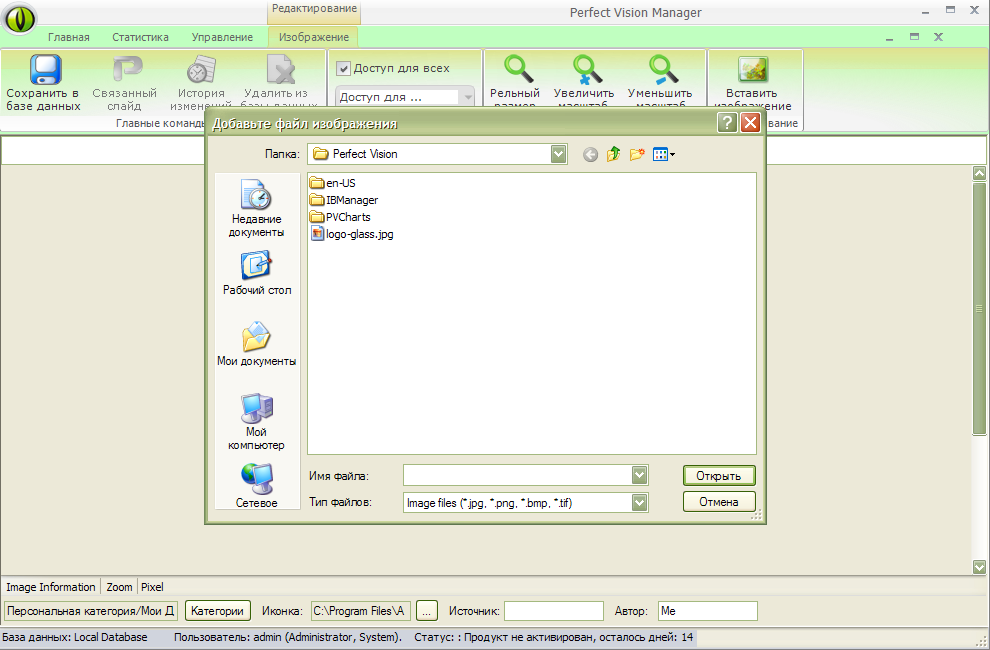Open the view menu icon in dialog
Screen dimensions: 990x650
[x=664, y=154]
